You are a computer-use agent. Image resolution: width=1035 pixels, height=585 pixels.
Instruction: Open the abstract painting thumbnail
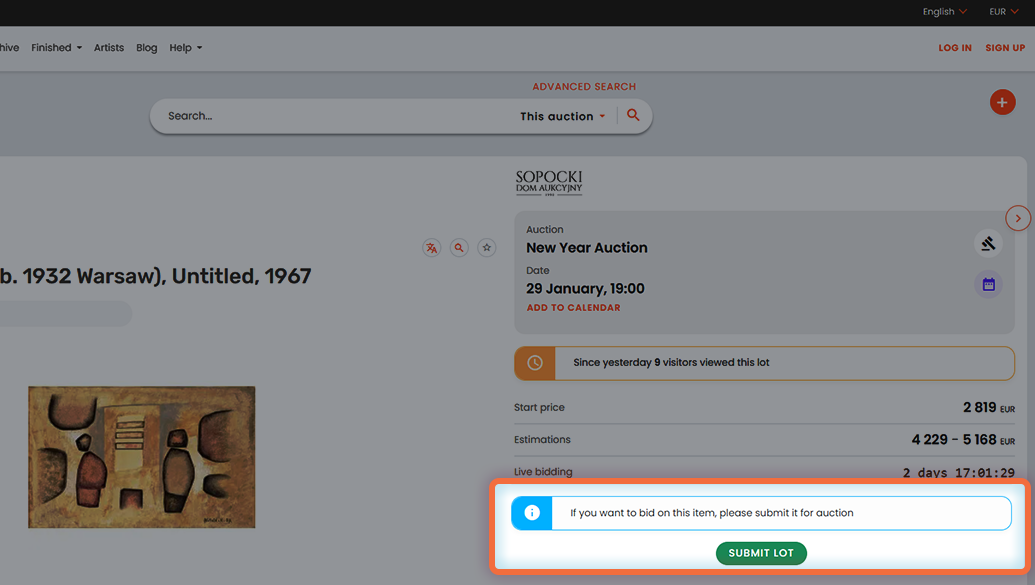tap(141, 457)
